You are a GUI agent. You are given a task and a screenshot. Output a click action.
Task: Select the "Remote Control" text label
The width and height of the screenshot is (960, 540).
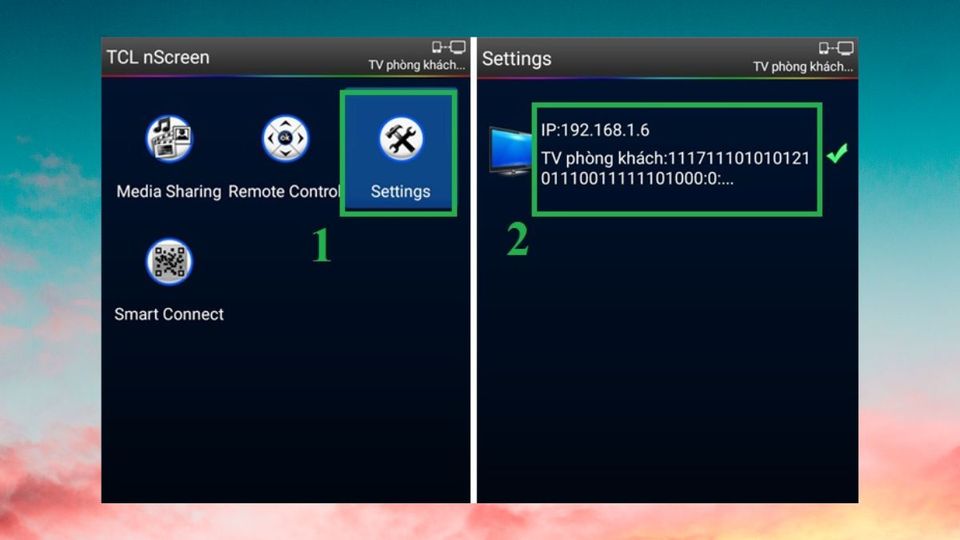coord(284,191)
